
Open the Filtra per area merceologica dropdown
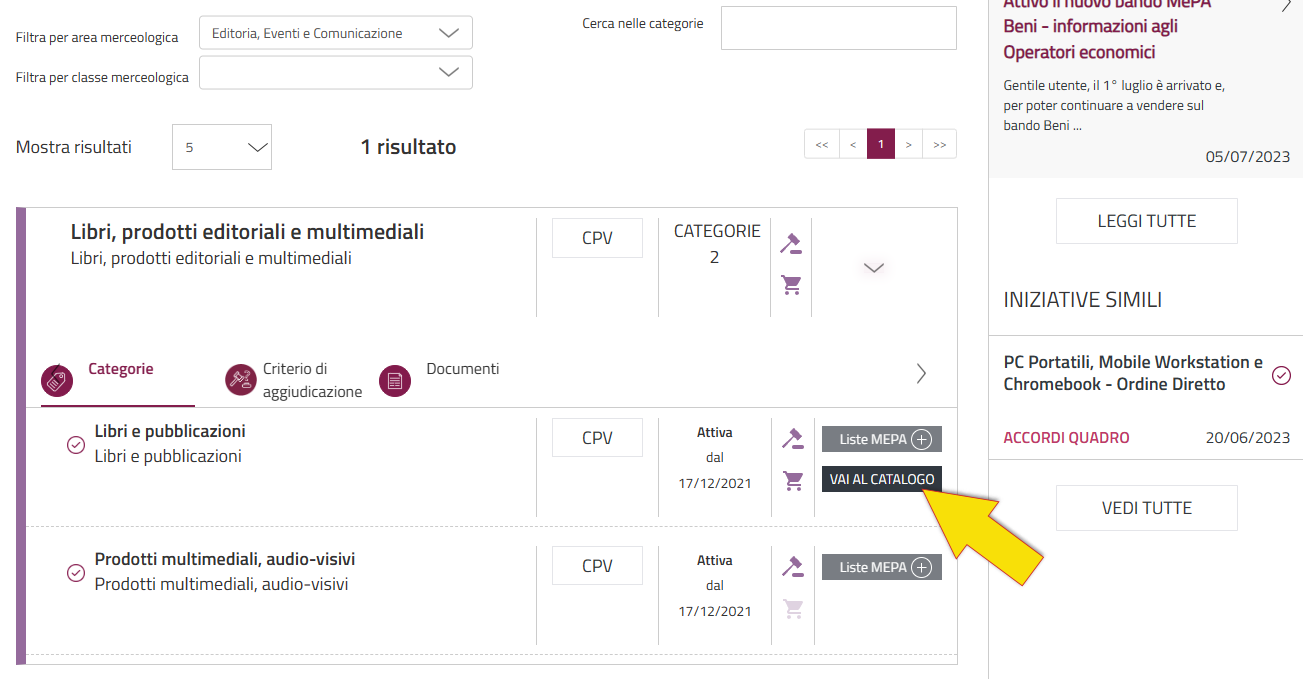click(336, 33)
